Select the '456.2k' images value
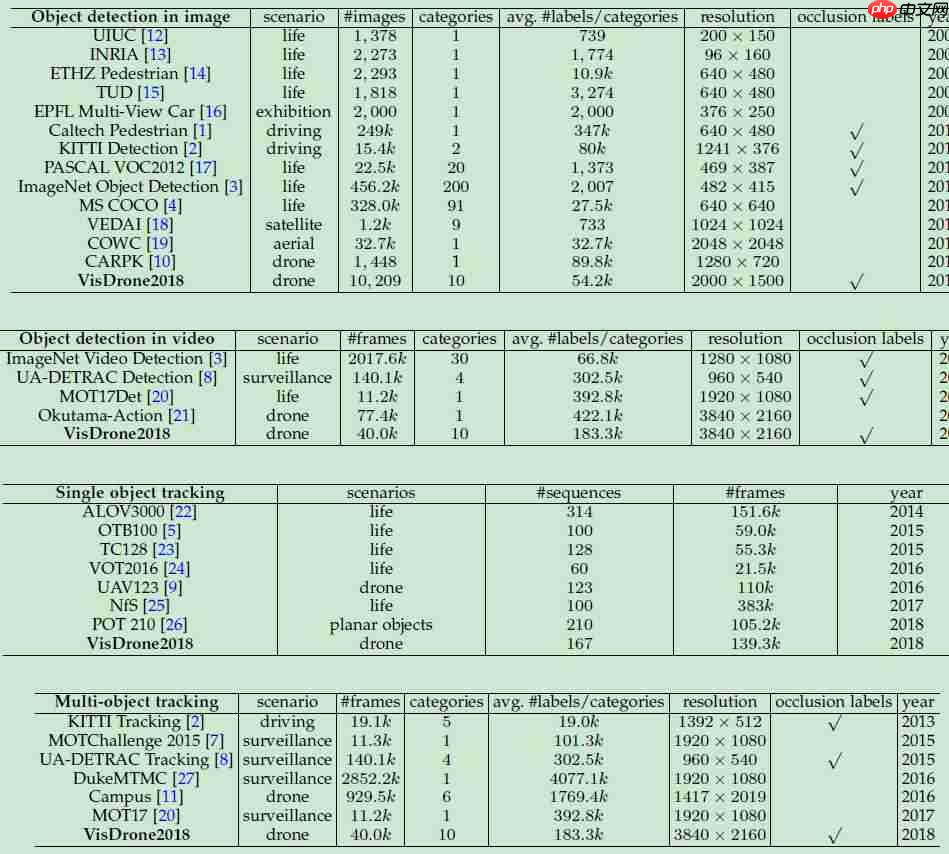Viewport: 949px width, 854px height. [x=375, y=187]
